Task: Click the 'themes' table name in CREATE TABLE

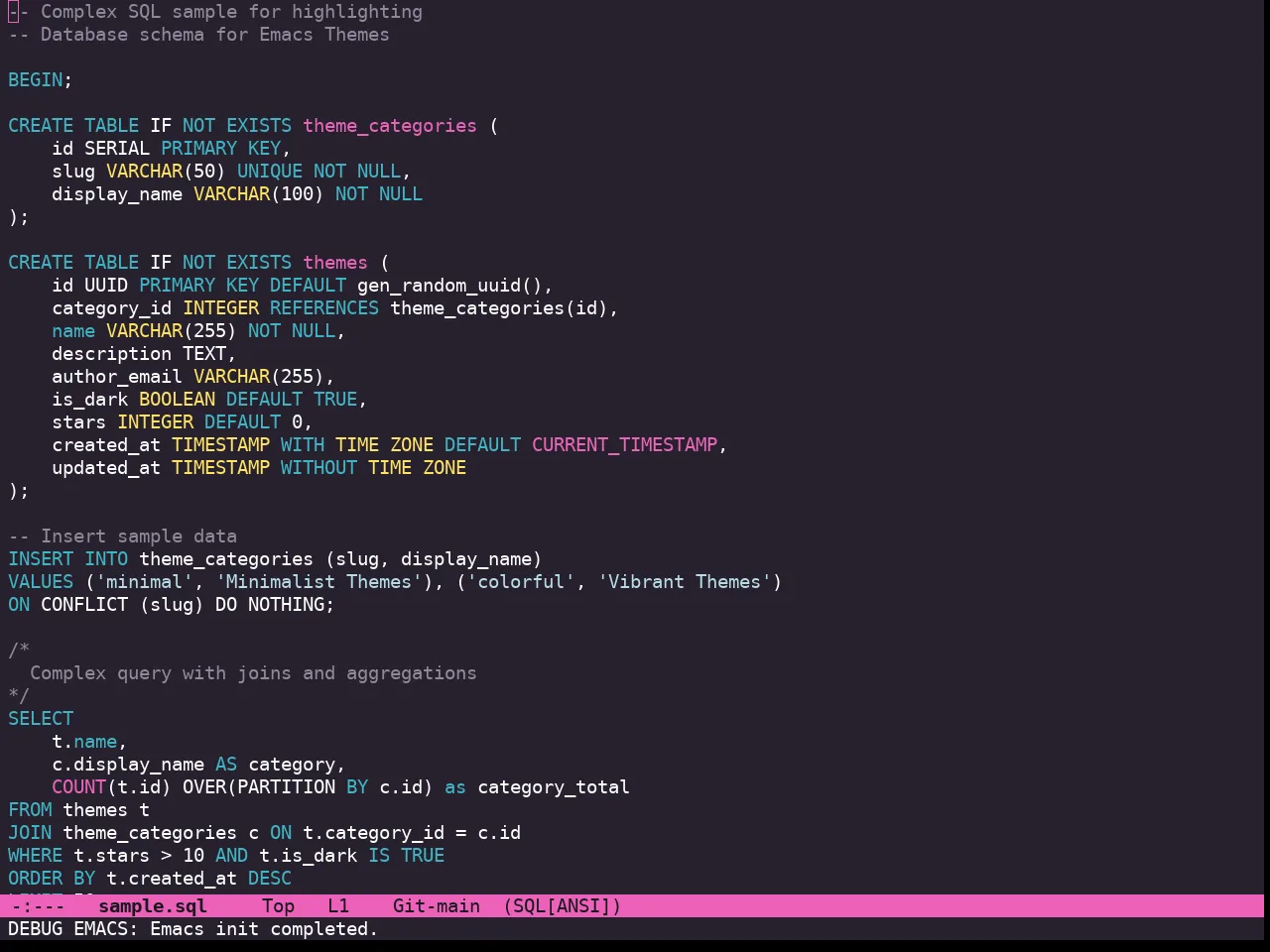Action: pyautogui.click(x=335, y=263)
